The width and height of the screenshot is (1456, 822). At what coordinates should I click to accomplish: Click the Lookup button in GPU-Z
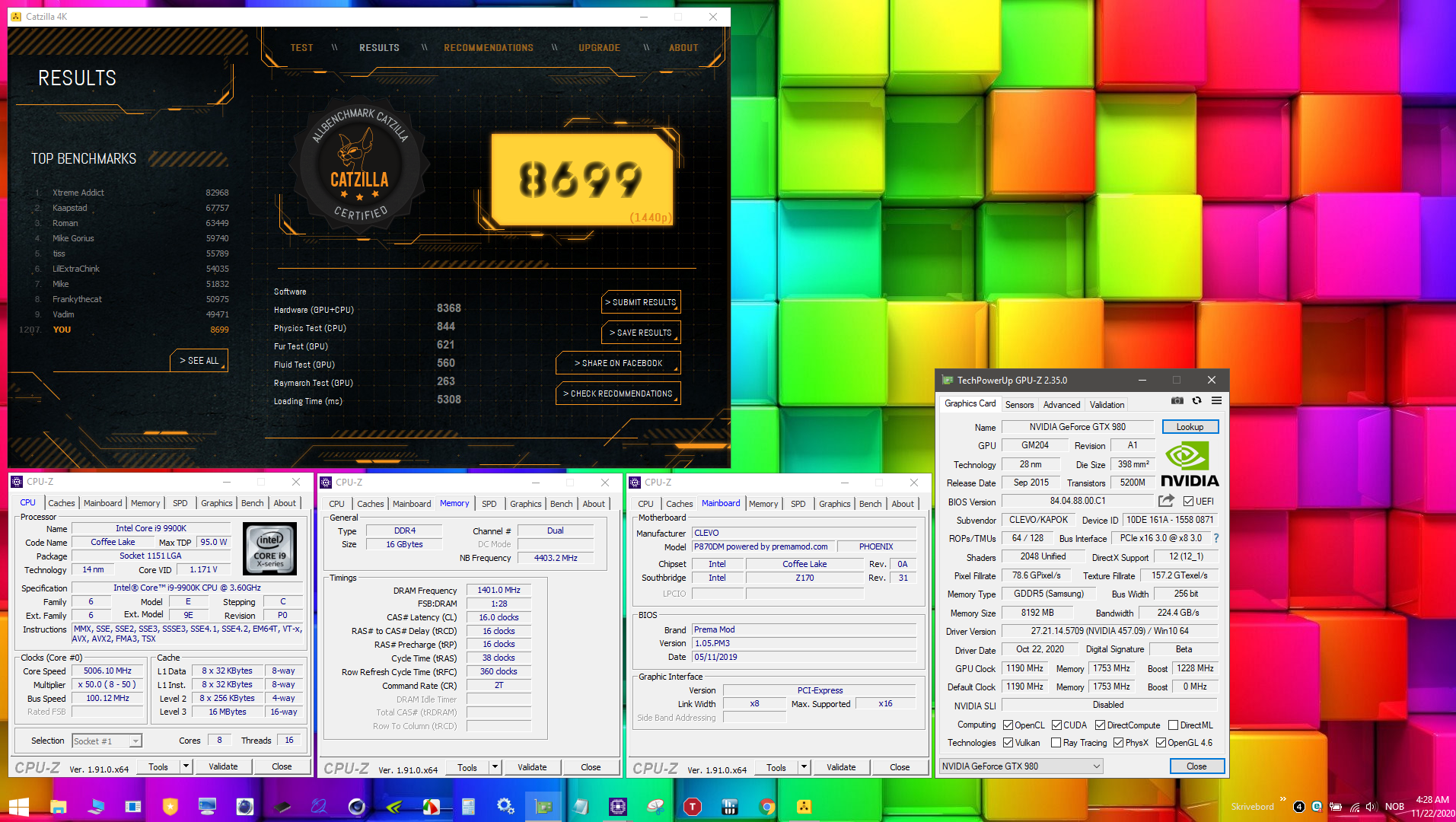coord(1190,427)
